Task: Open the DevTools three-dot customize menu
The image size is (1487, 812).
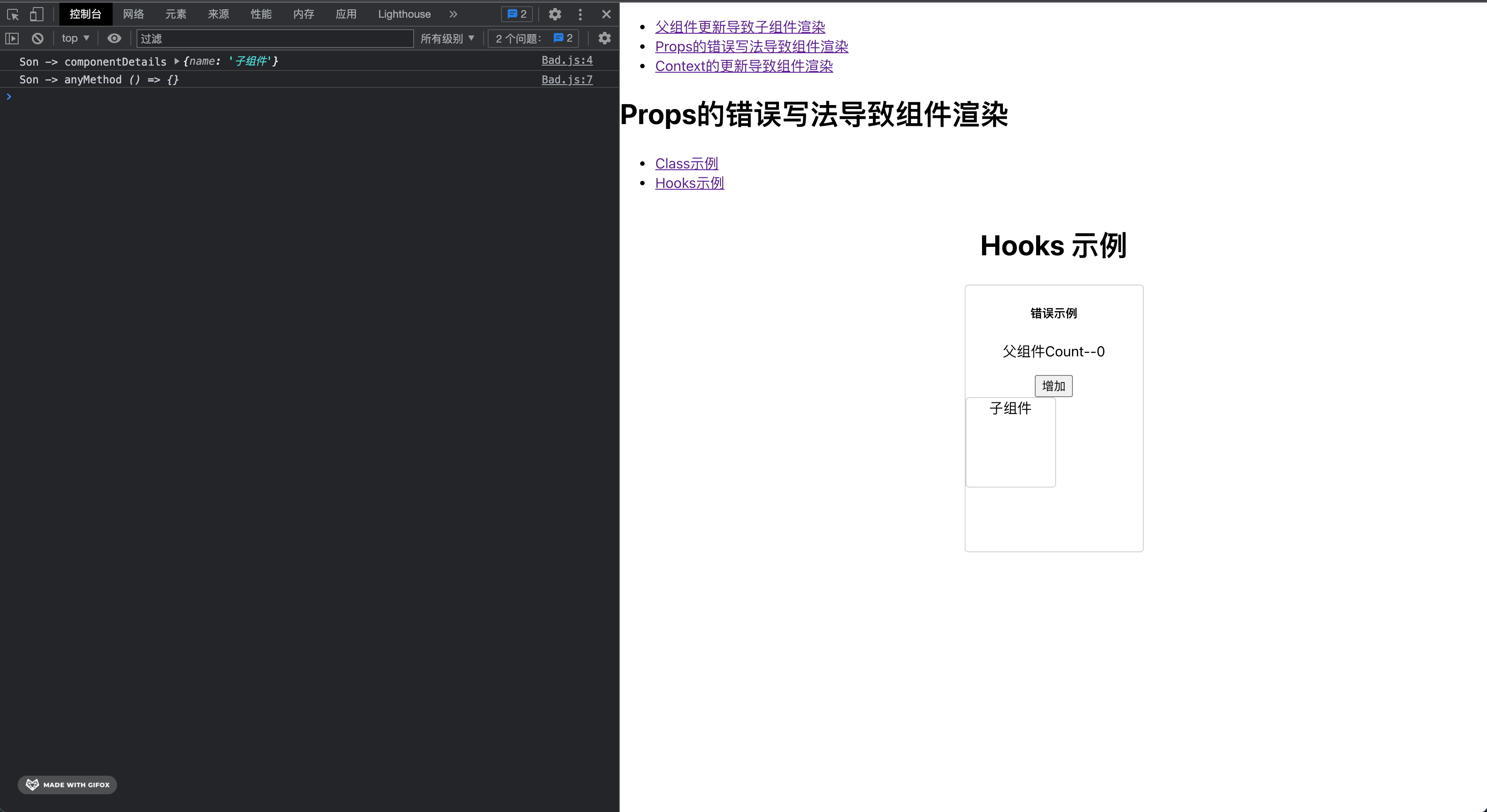Action: (x=580, y=14)
